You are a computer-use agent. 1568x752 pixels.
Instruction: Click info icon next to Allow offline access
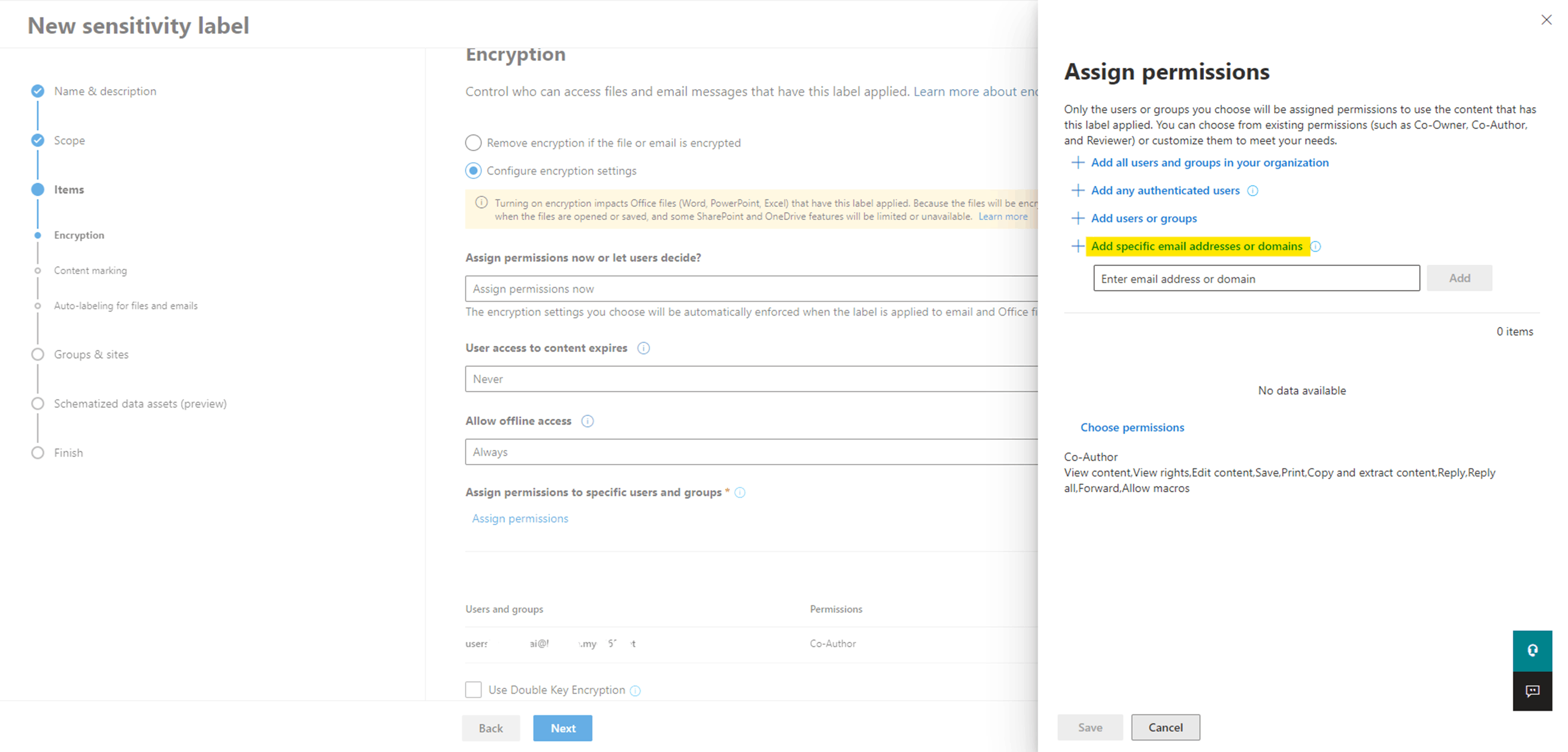click(588, 421)
